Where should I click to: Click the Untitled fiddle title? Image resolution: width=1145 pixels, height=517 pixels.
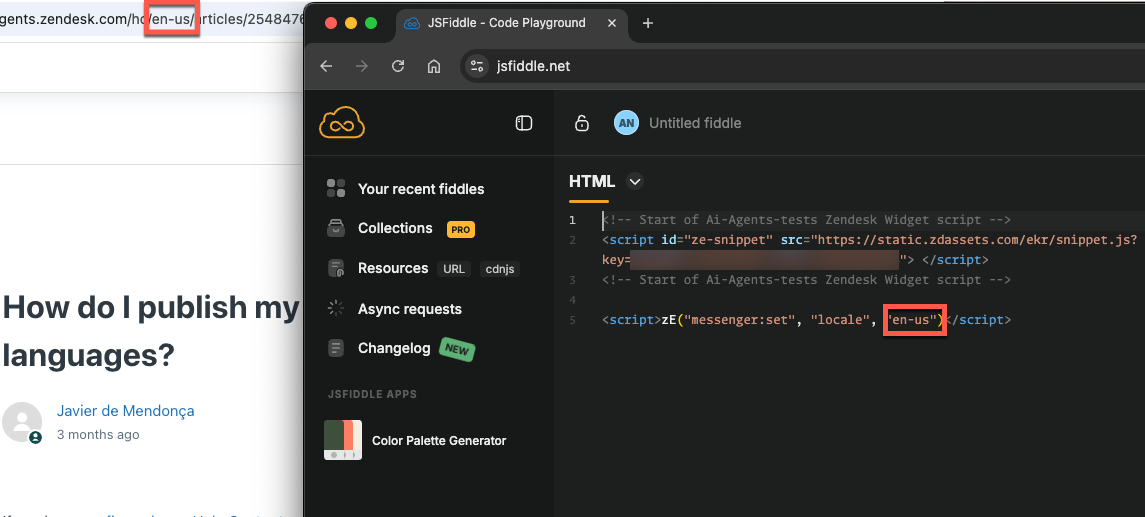point(695,123)
